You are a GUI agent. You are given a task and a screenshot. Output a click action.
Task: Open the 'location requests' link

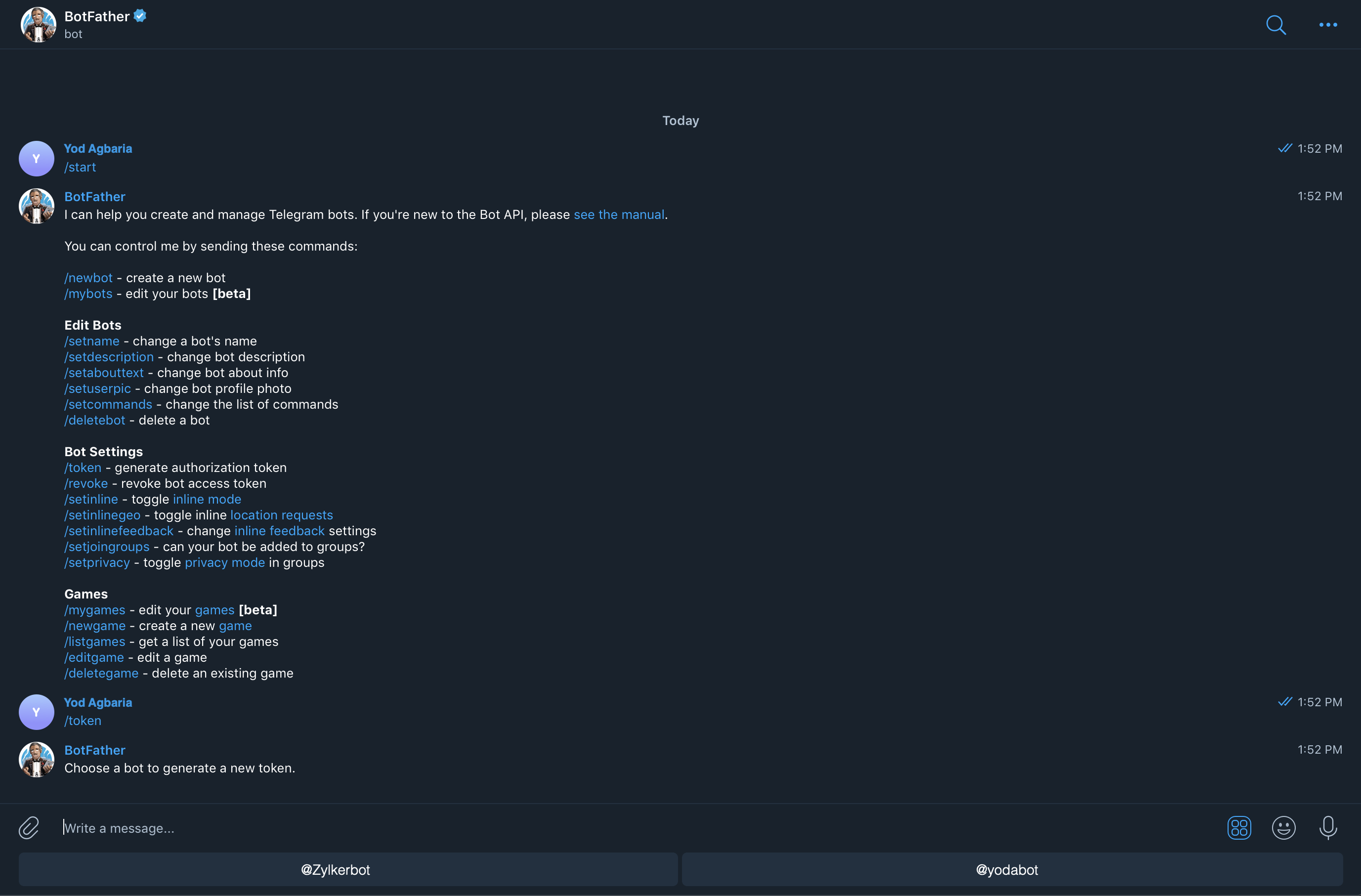281,515
